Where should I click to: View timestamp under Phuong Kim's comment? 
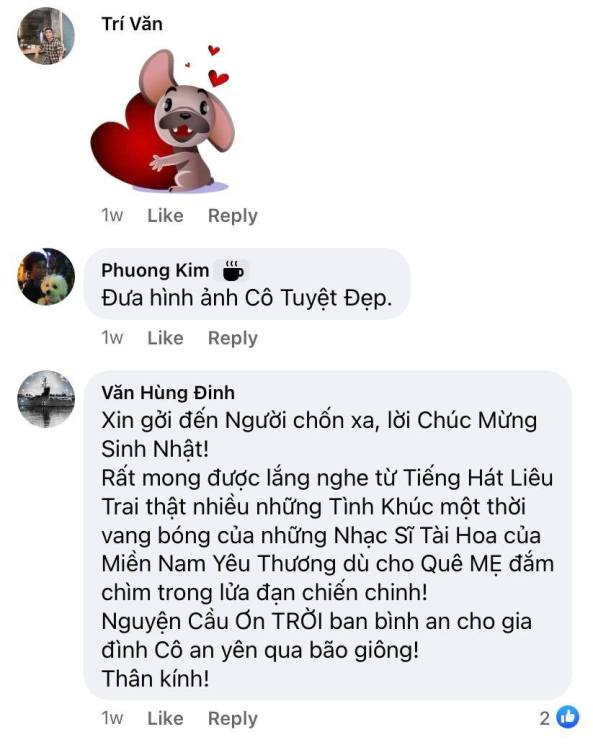coord(112,338)
